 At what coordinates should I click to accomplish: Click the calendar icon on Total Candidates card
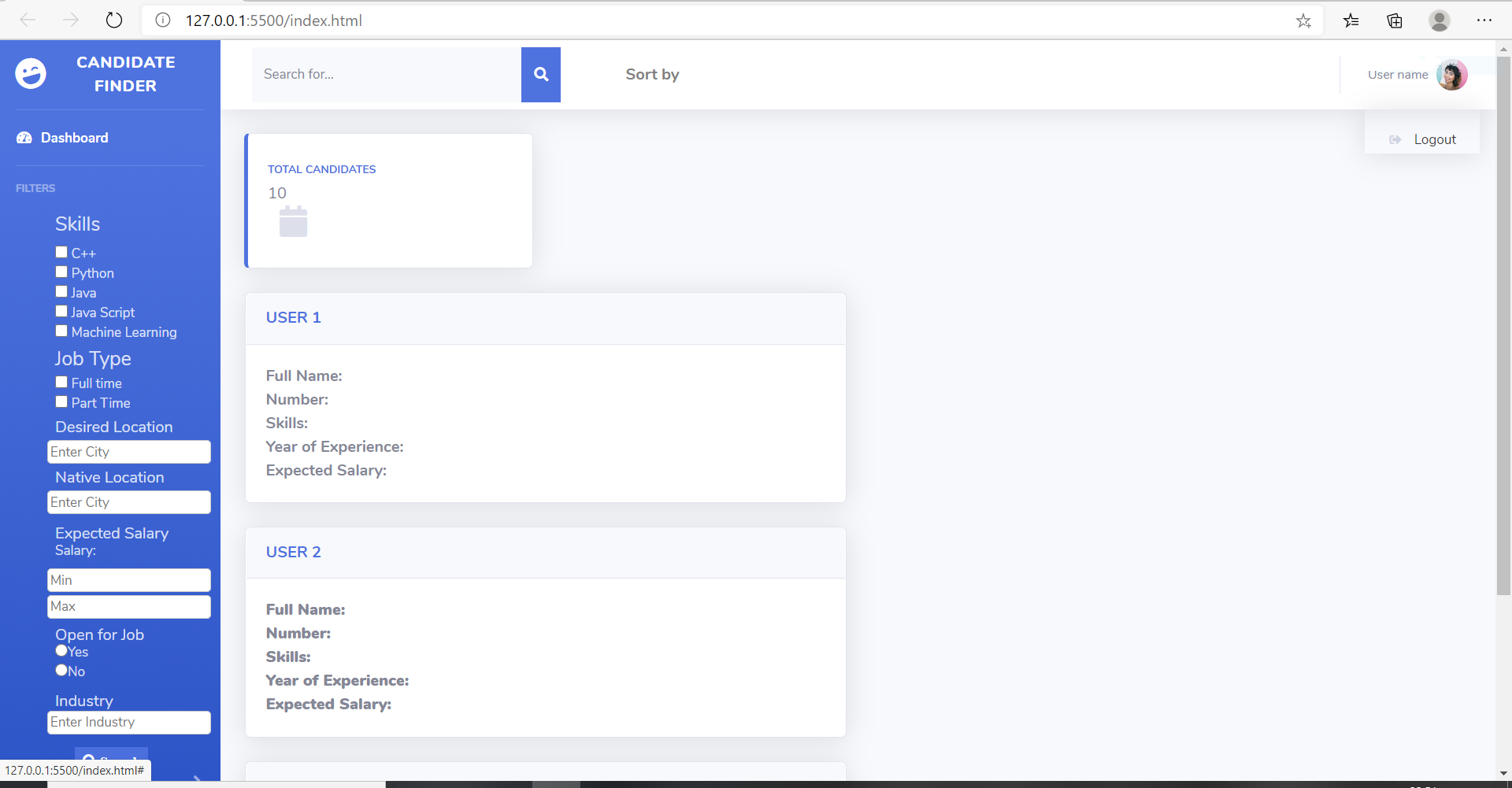click(293, 221)
